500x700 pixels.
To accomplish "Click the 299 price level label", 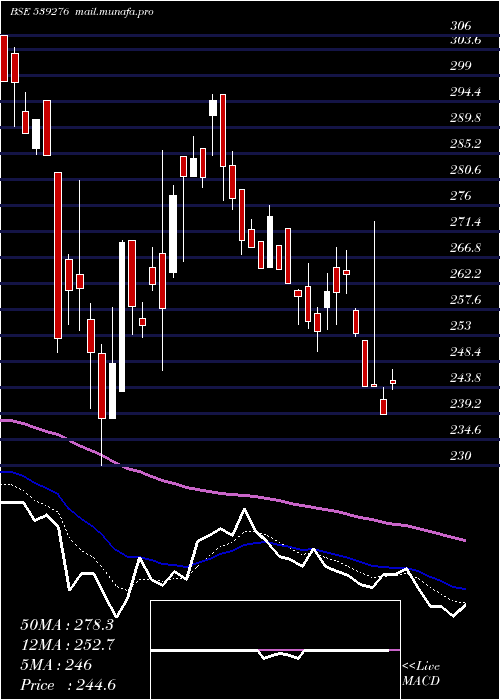I will pos(461,66).
